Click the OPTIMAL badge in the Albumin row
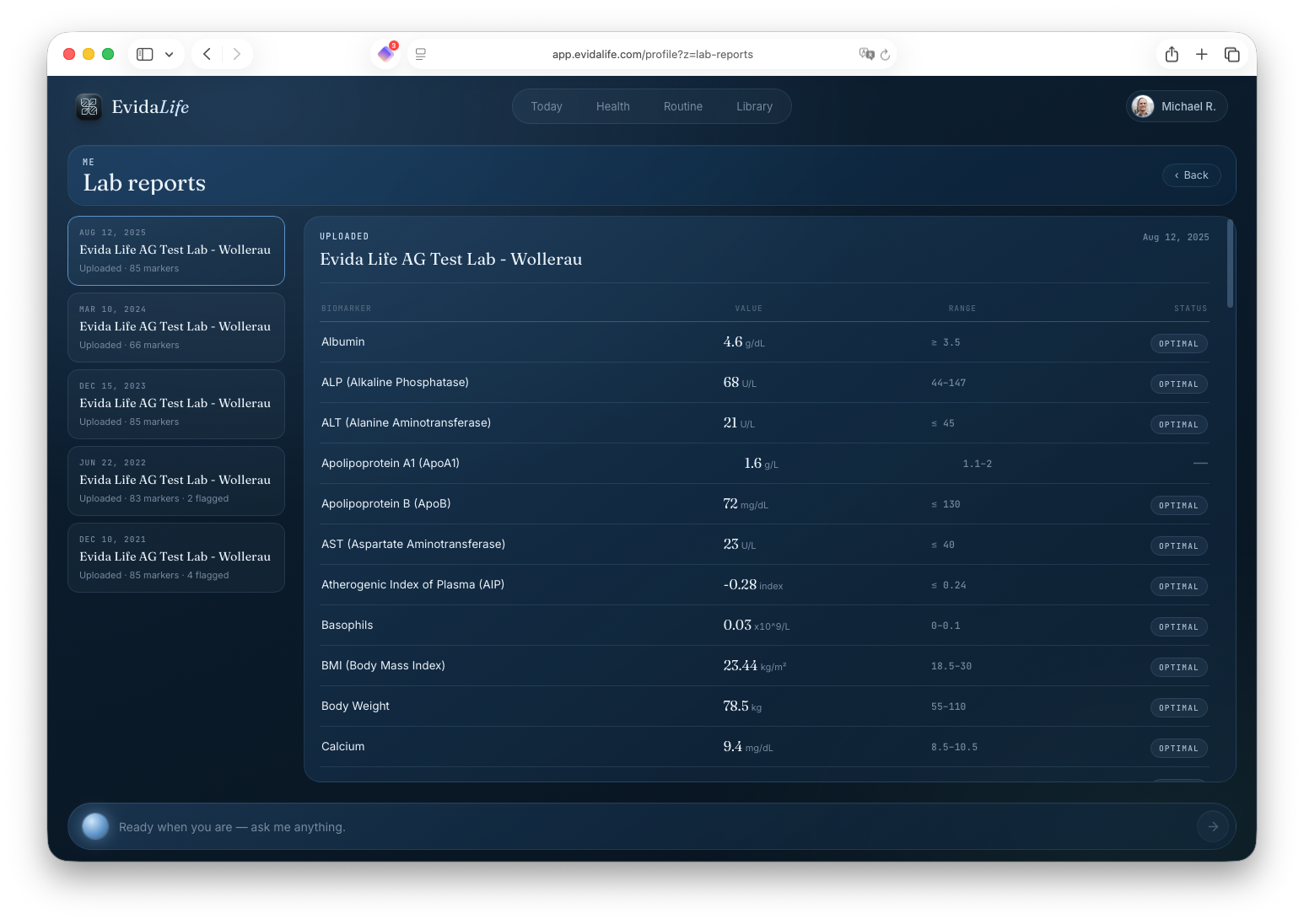 tap(1178, 343)
